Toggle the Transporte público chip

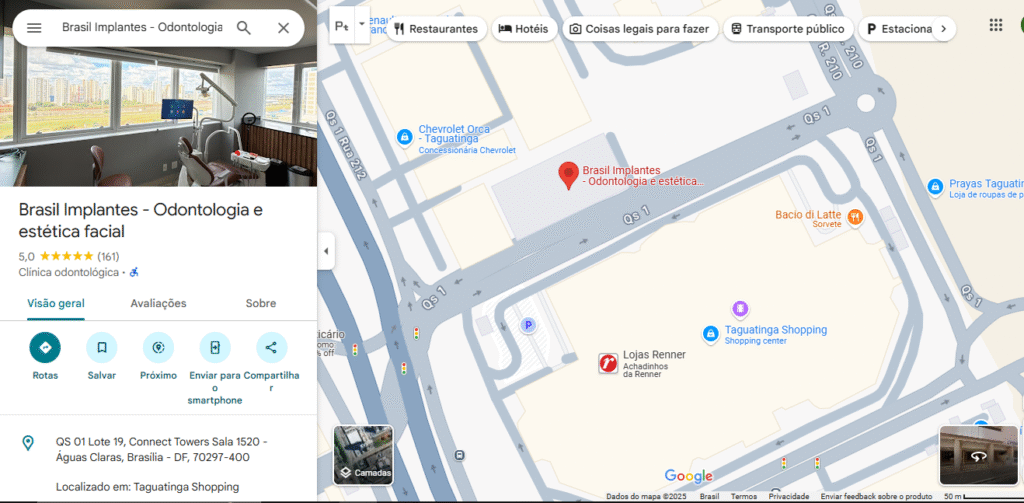pos(788,29)
